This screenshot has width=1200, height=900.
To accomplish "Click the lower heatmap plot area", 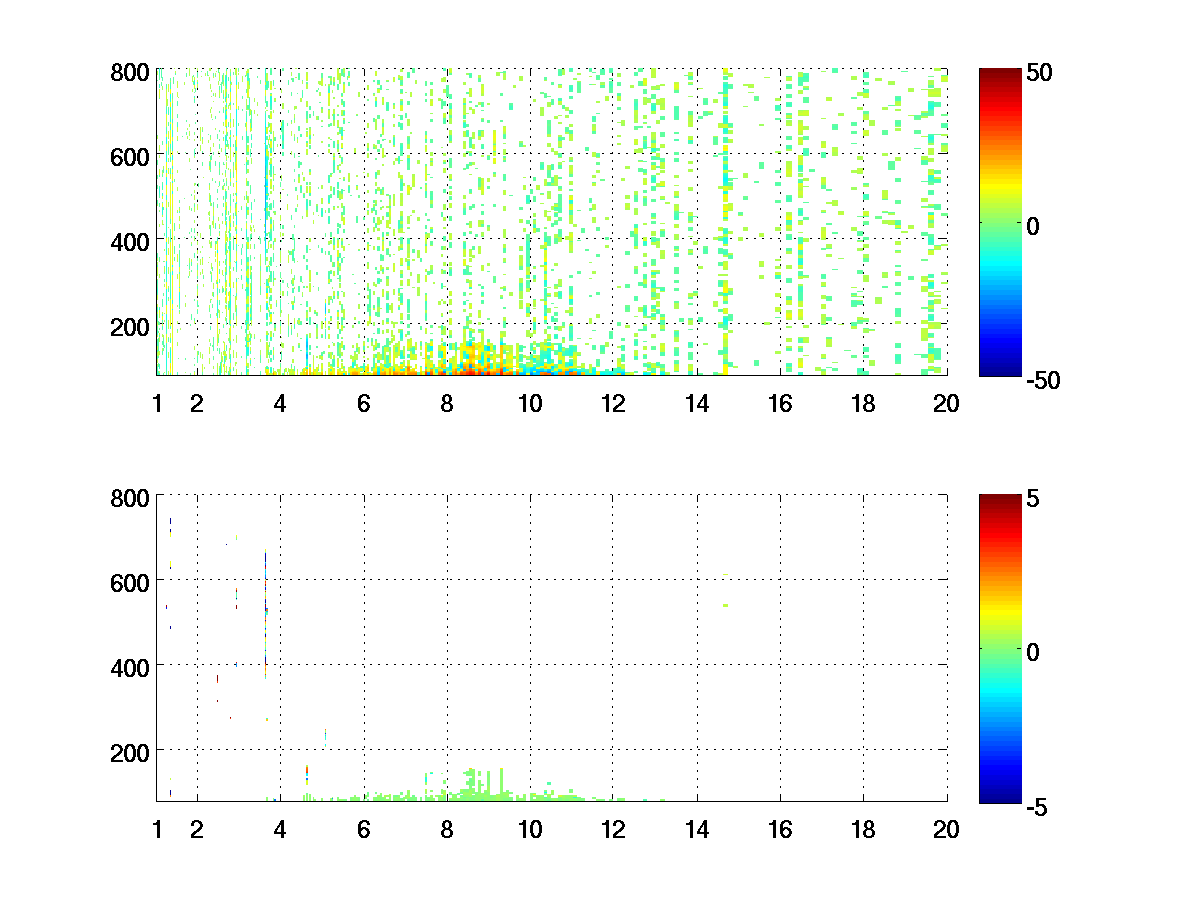I will 552,648.
